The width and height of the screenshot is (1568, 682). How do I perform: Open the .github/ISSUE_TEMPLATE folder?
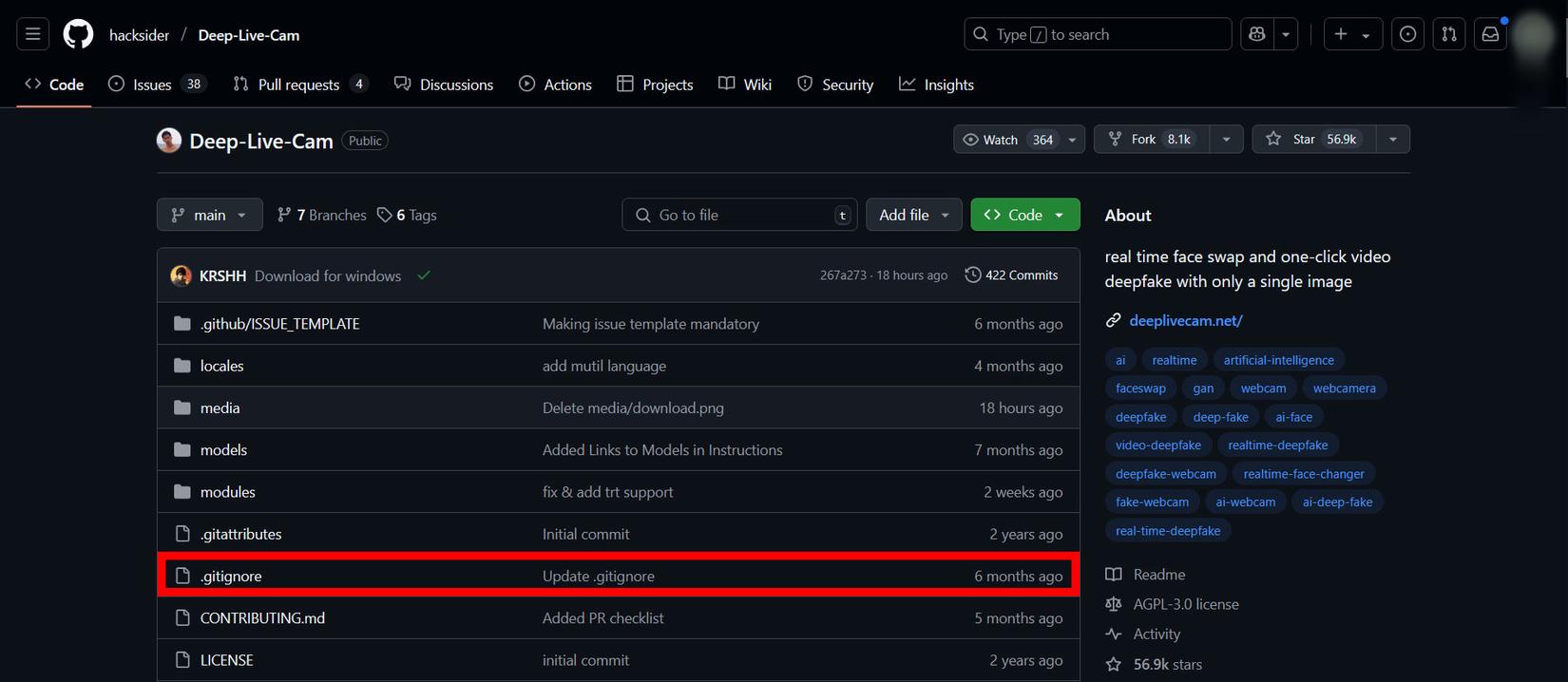(x=279, y=324)
